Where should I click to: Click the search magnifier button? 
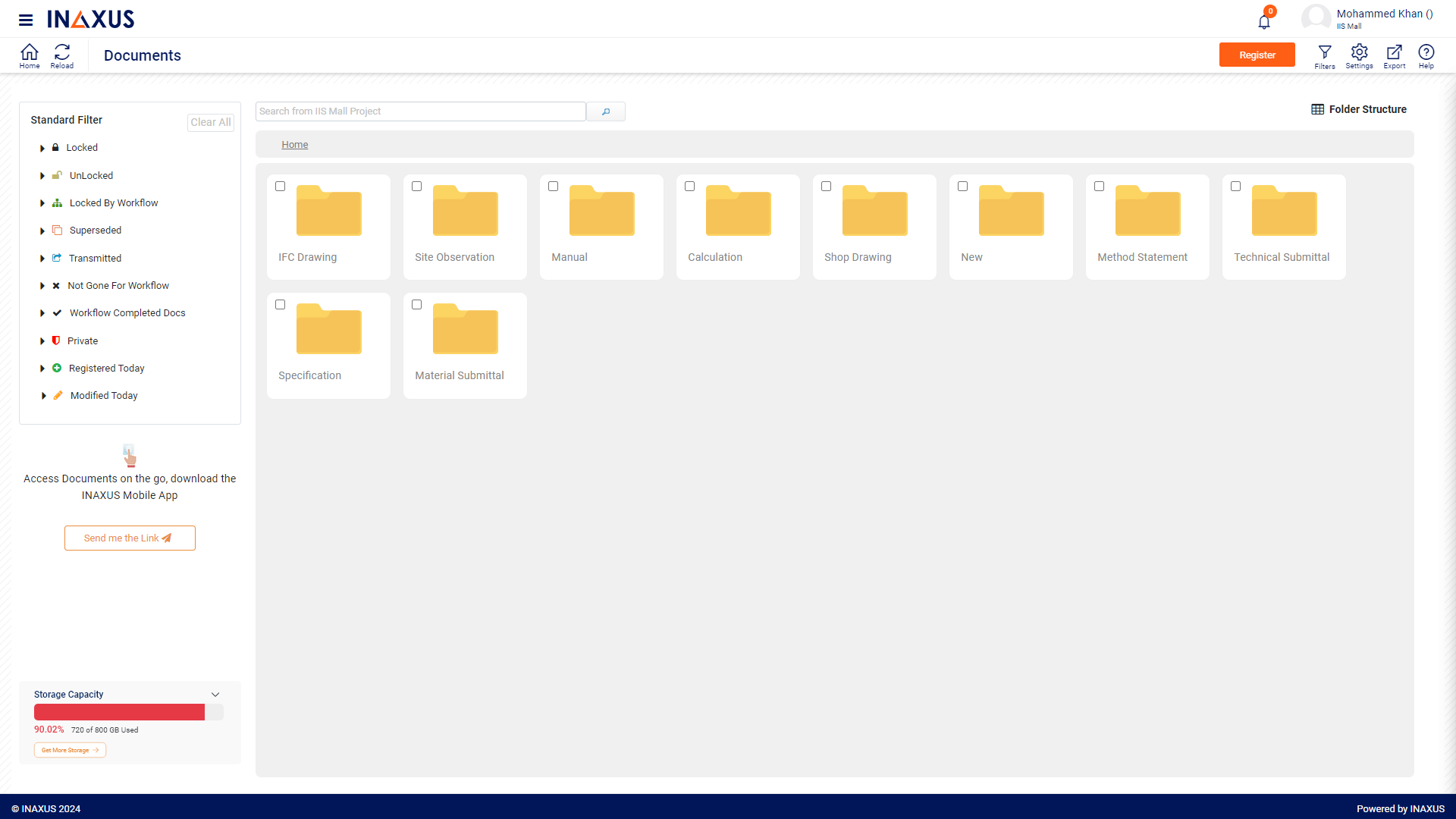click(x=606, y=111)
